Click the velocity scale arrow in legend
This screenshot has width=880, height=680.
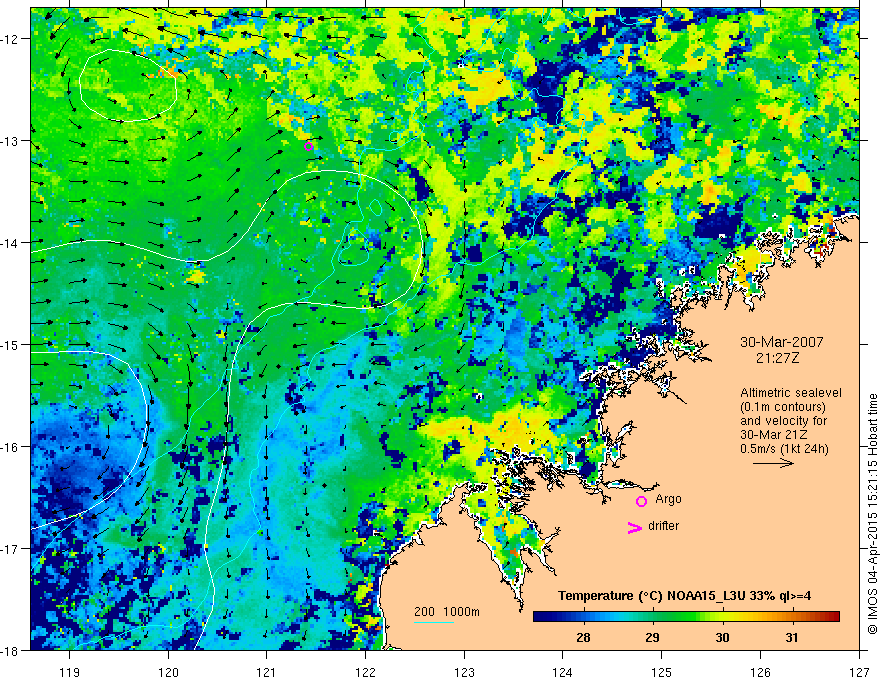(x=773, y=463)
